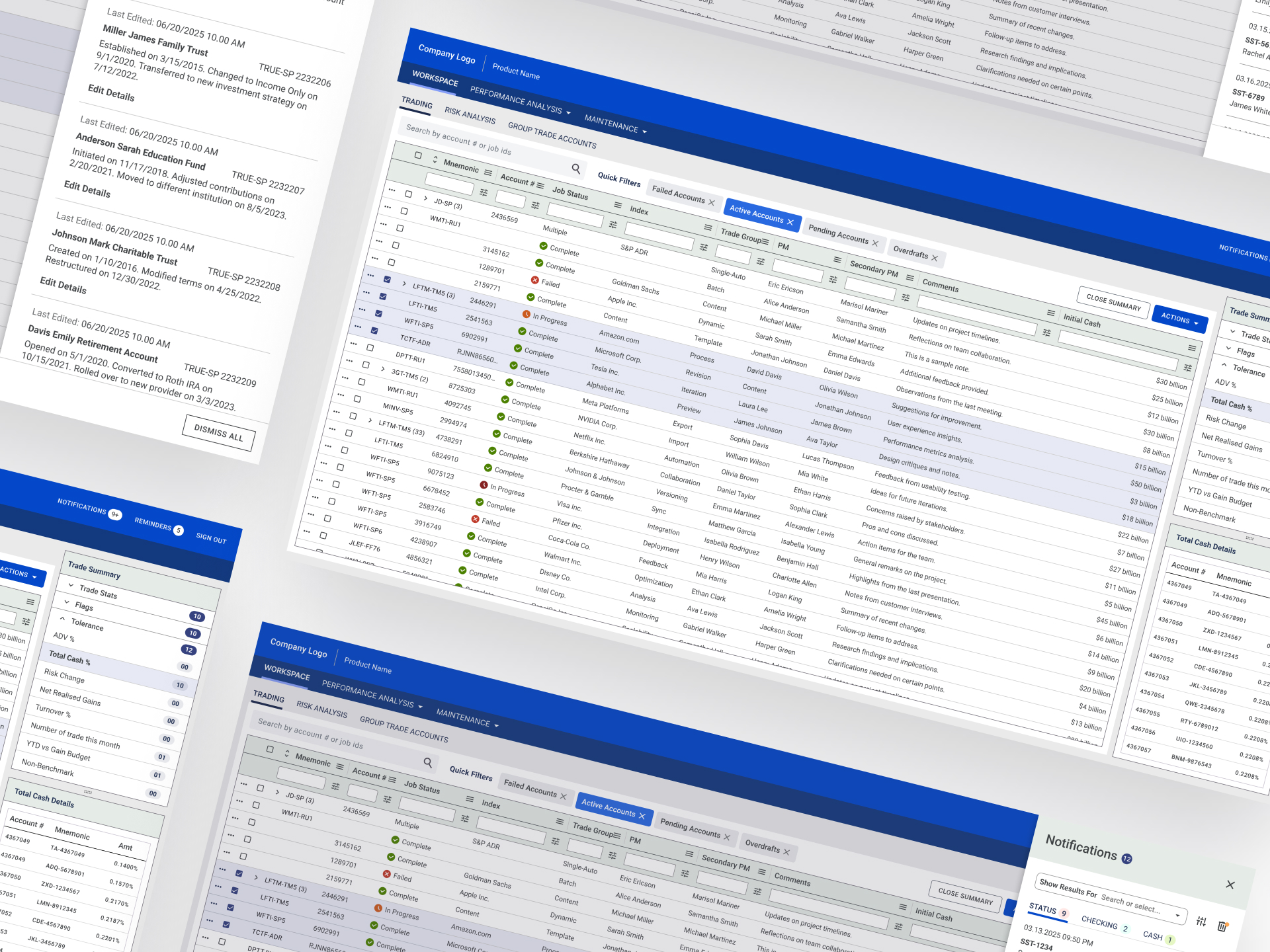
Task: Open the JD-SP (3) row options dots, upper trading window
Action: point(392,190)
